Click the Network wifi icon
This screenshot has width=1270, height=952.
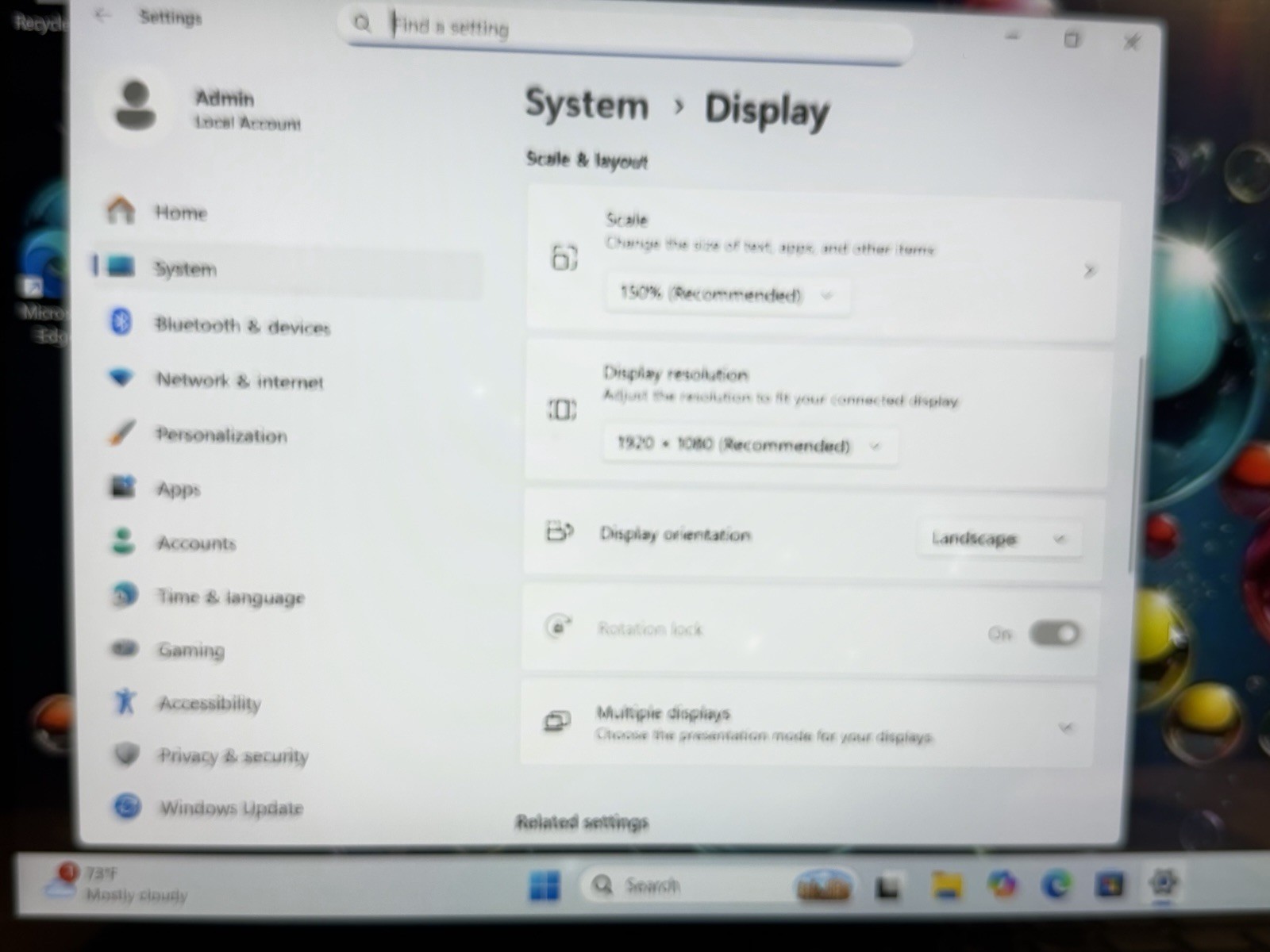coord(121,377)
